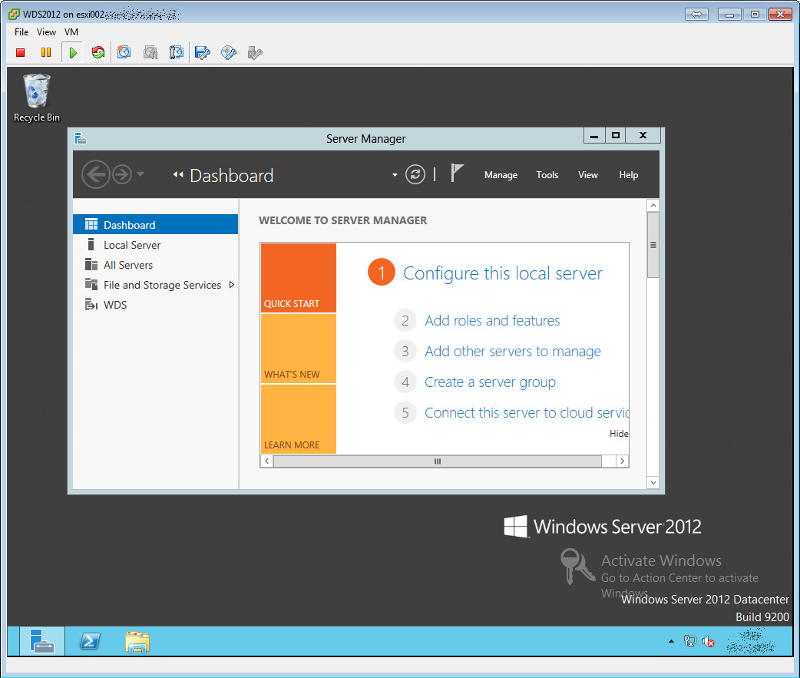
Task: Click the WDS2012 console window icon
Action: coord(14,14)
